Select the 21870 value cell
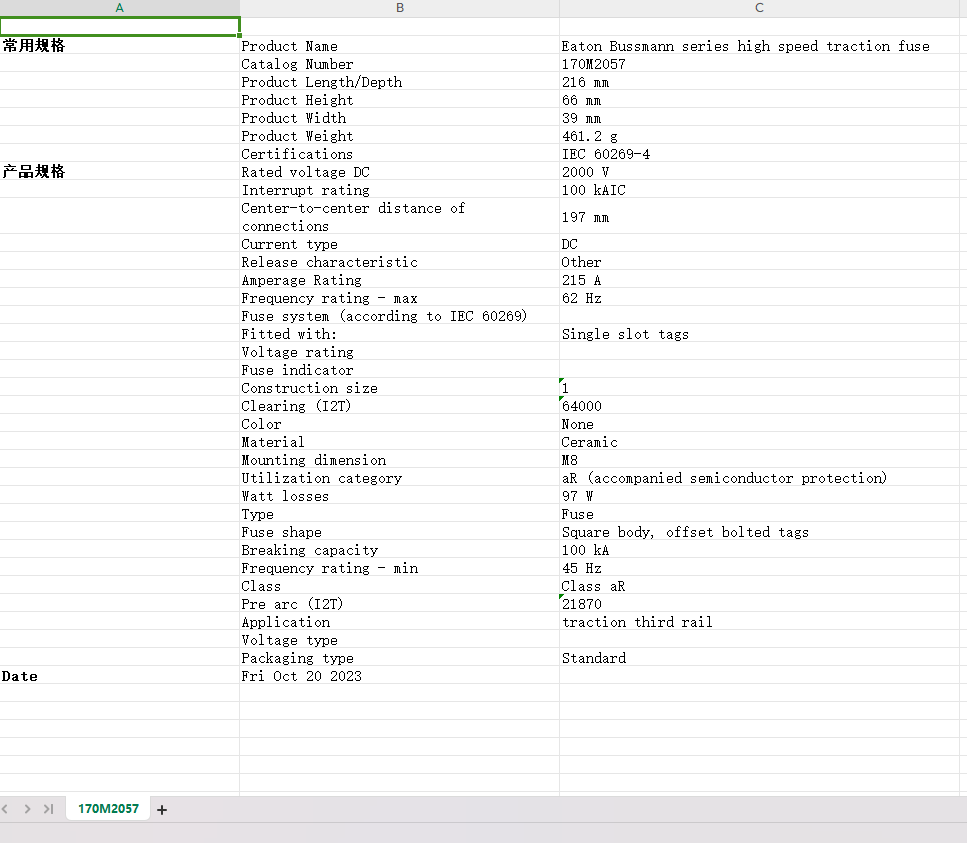Screen dimensions: 967x843 [759, 604]
